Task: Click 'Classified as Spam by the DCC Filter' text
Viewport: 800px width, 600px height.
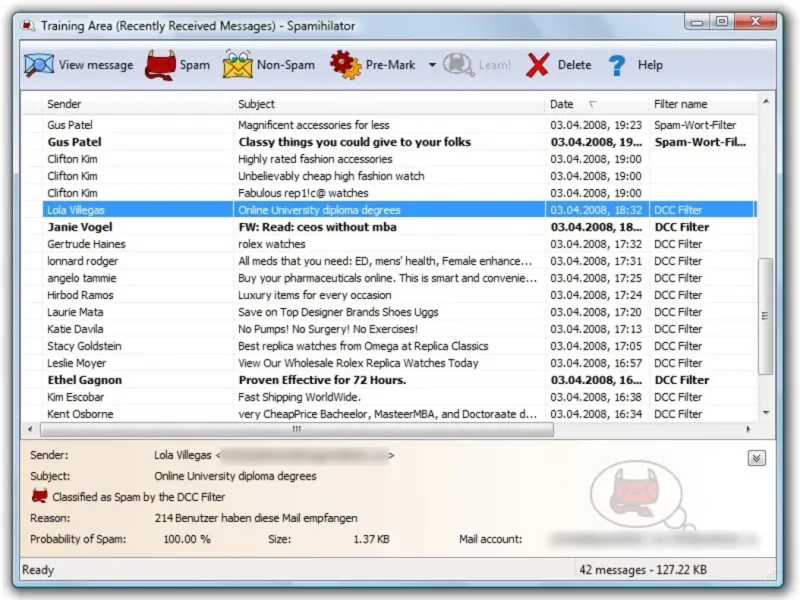Action: tap(139, 497)
